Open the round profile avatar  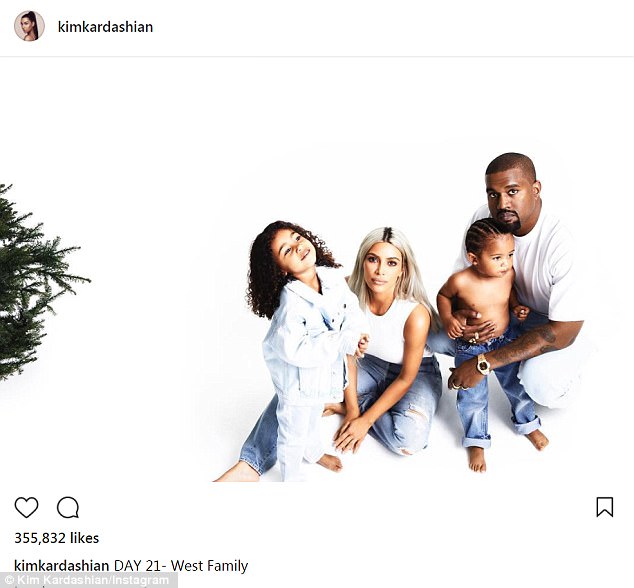tap(29, 26)
